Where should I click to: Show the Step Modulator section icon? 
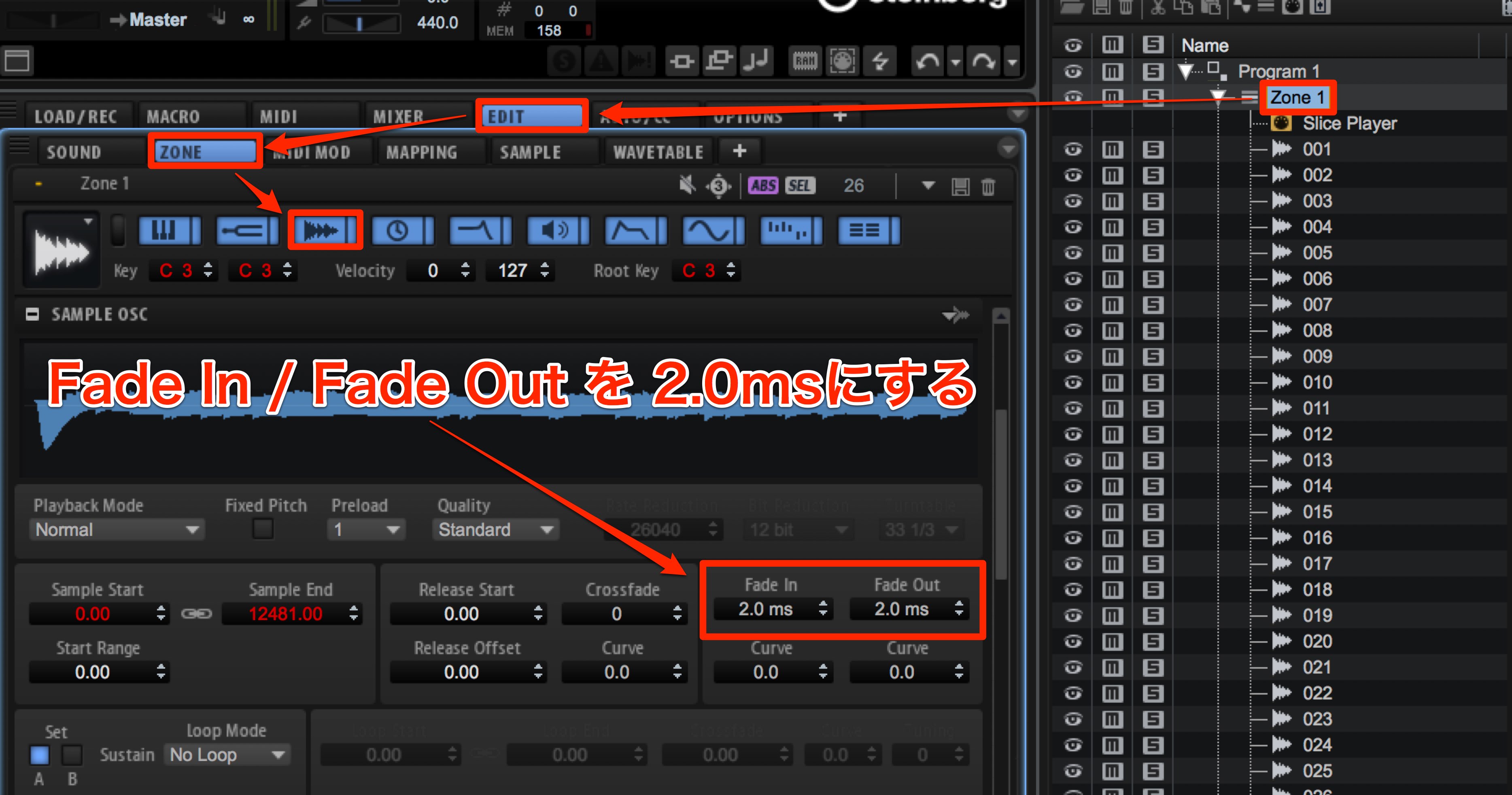coord(791,231)
